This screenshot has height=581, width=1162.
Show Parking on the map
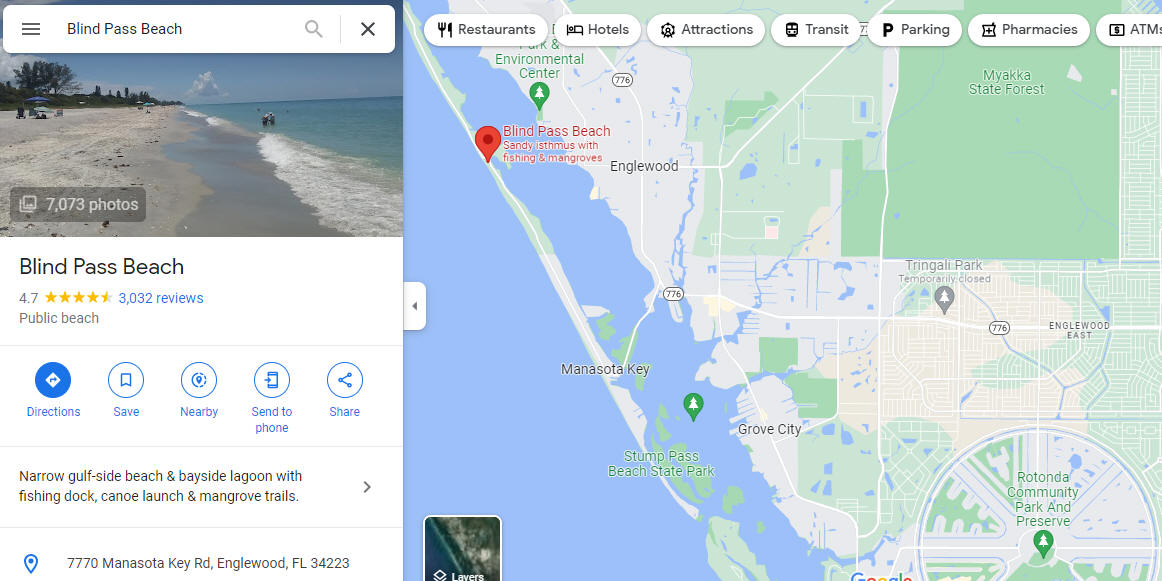click(914, 30)
